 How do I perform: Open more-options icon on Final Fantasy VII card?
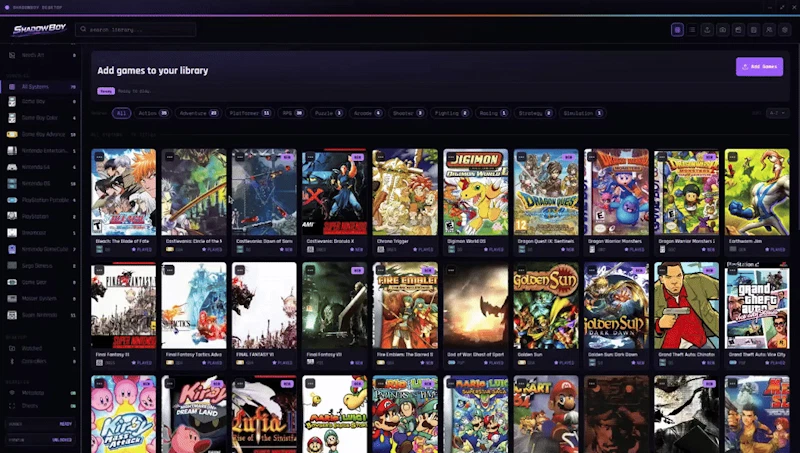[310, 270]
